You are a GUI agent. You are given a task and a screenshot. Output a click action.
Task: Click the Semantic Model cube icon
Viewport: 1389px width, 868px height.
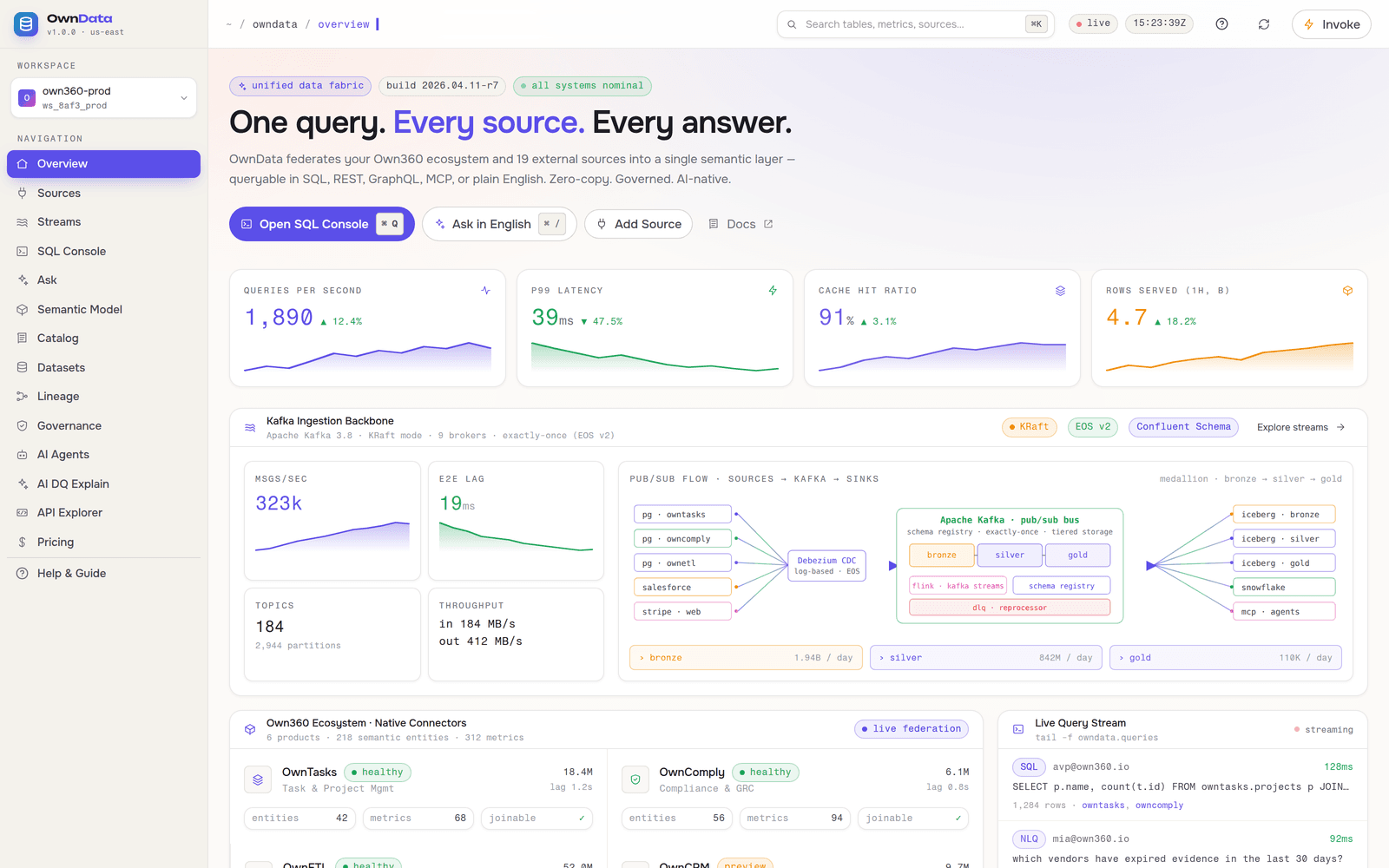(x=23, y=310)
